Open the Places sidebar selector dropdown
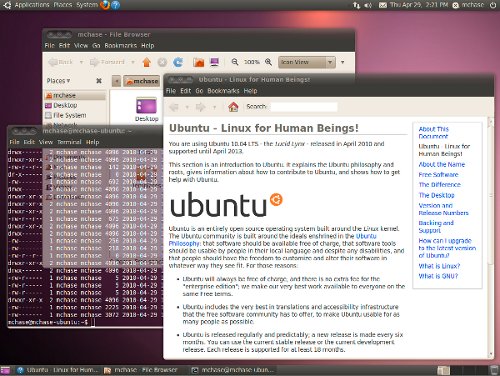 58,81
